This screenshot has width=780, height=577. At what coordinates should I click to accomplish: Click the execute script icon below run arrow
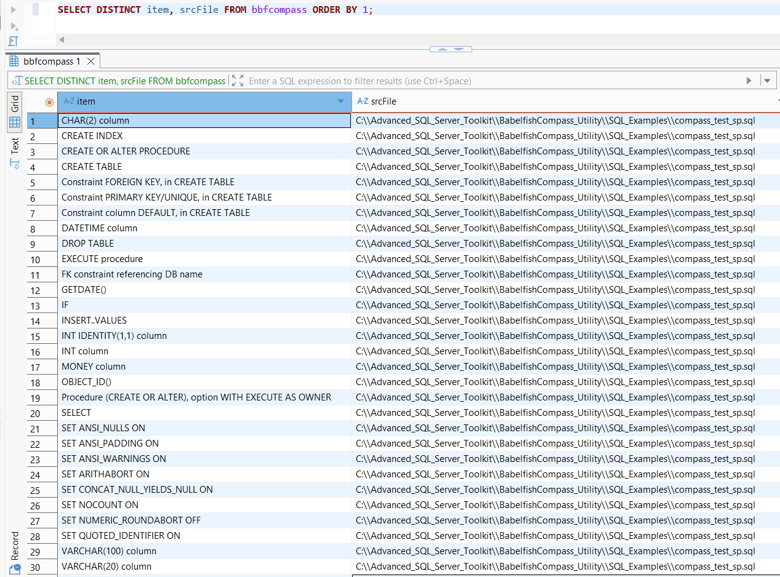coord(14,25)
